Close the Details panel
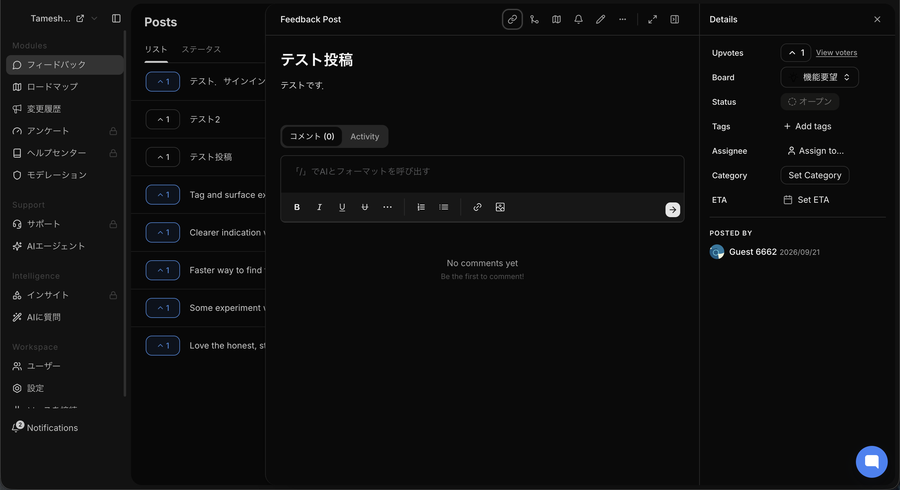 coord(877,20)
